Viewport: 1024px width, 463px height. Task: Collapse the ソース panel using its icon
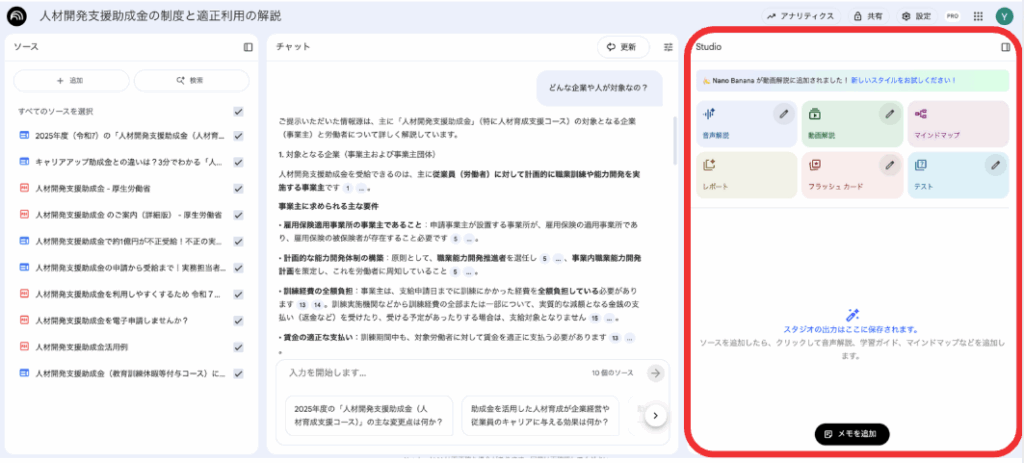[248, 47]
